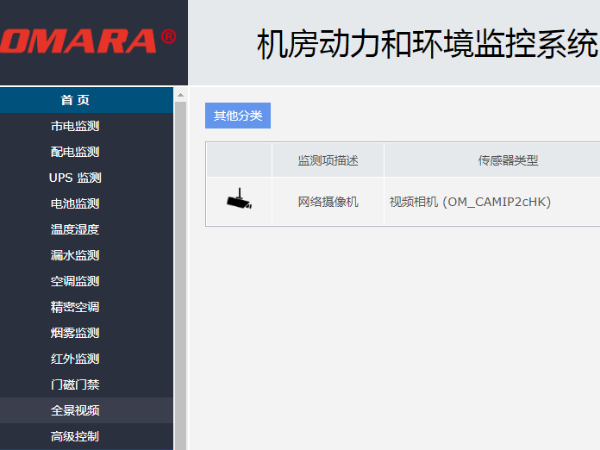Navigate to 漏水监测
Screen dimensions: 600x450
(75, 255)
